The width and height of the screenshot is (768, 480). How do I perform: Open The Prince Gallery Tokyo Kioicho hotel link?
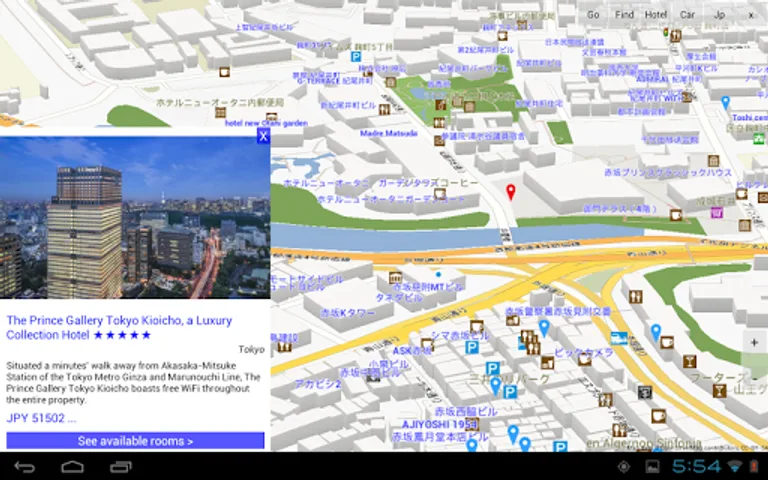pos(119,328)
